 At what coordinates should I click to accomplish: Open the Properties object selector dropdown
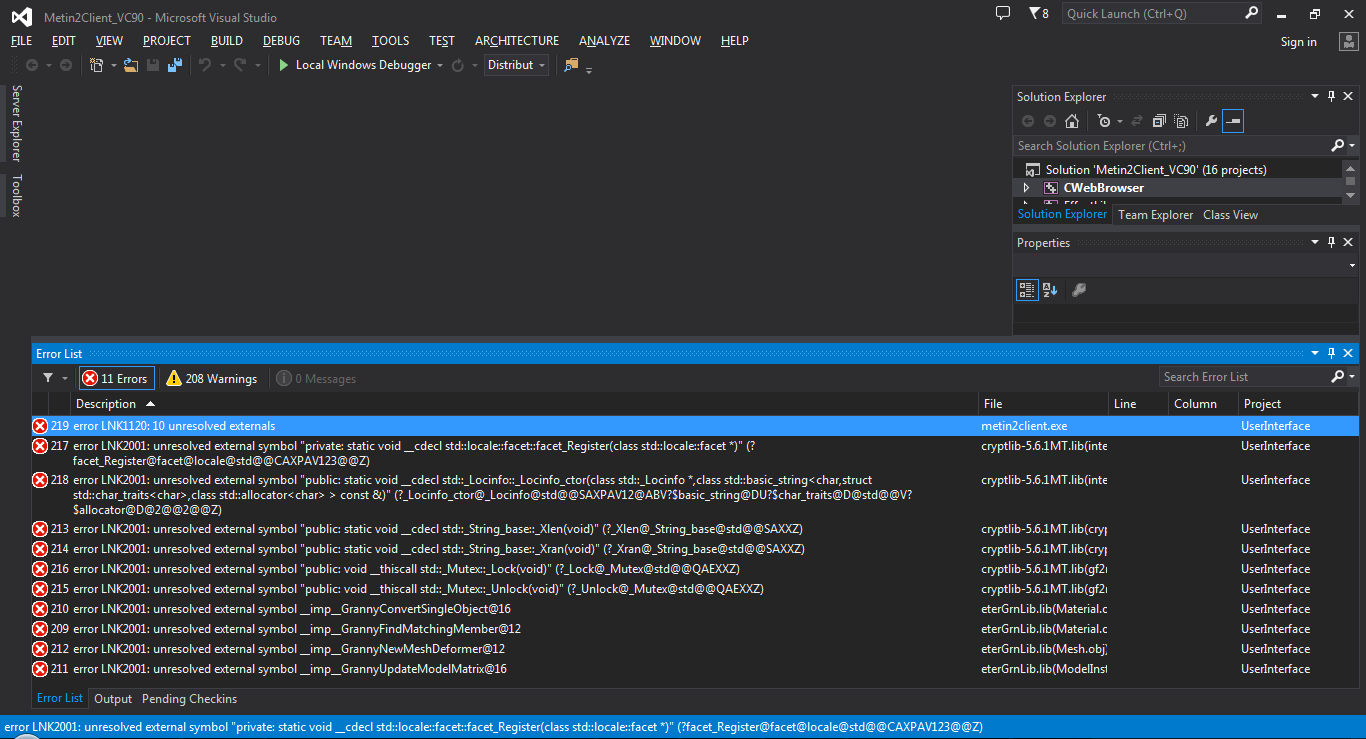1351,266
